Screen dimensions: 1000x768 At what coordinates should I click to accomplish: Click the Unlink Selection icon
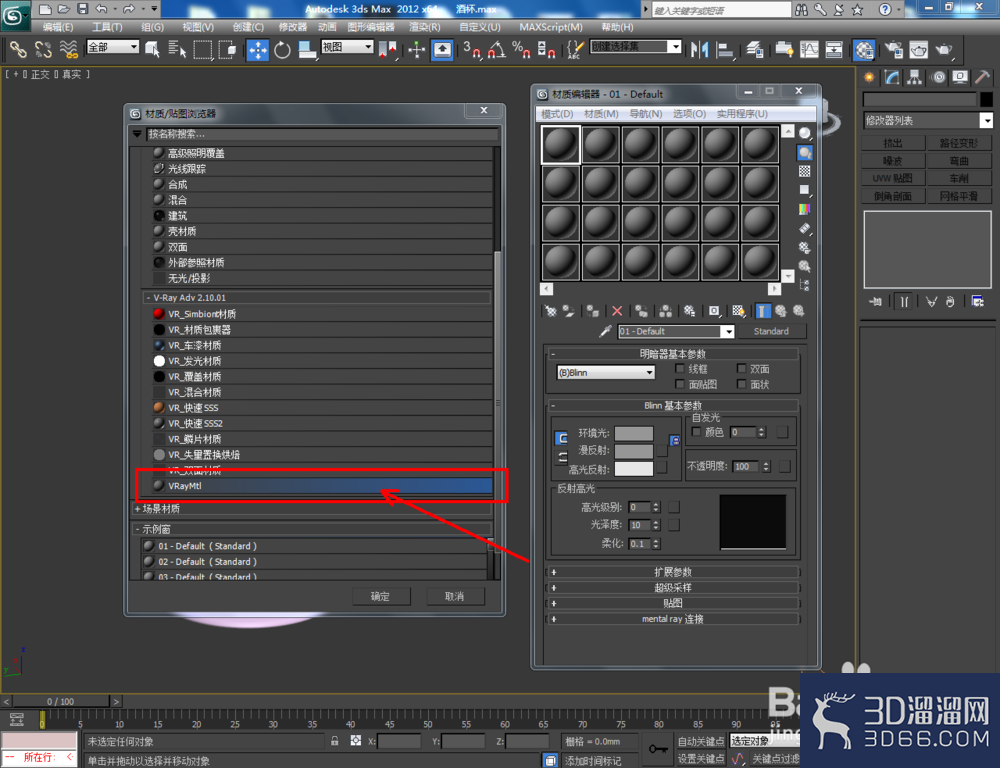[x=43, y=50]
